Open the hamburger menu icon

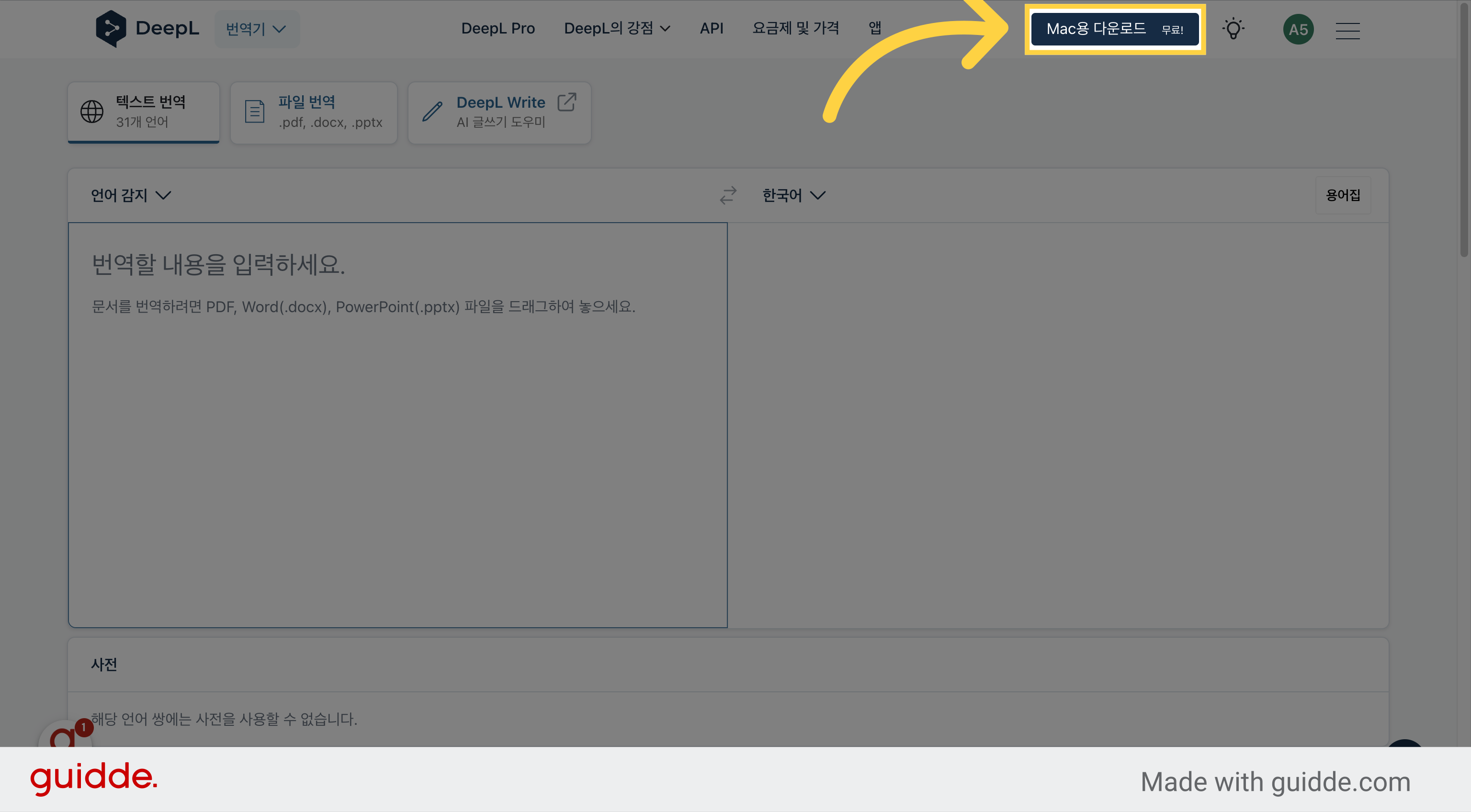coord(1347,31)
